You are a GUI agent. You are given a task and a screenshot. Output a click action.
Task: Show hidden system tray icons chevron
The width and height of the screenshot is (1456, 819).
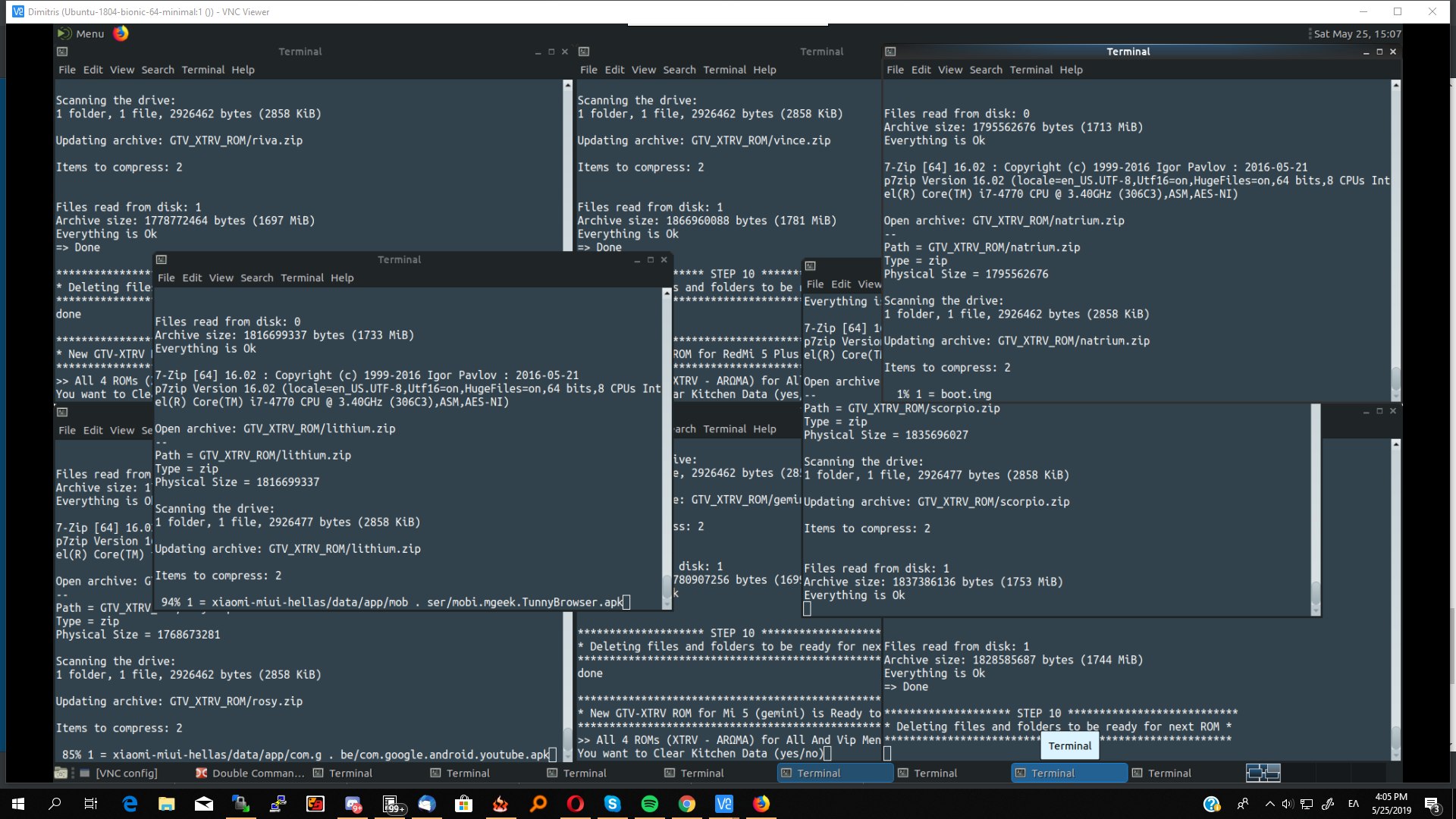1269,804
